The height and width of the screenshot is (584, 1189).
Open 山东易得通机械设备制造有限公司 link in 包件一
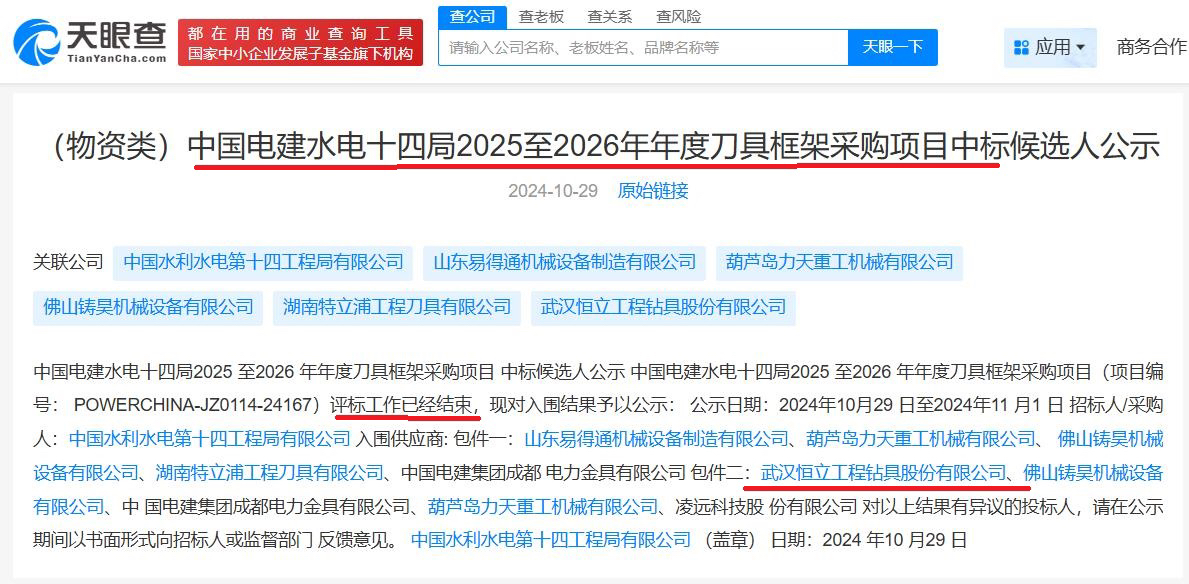[657, 438]
